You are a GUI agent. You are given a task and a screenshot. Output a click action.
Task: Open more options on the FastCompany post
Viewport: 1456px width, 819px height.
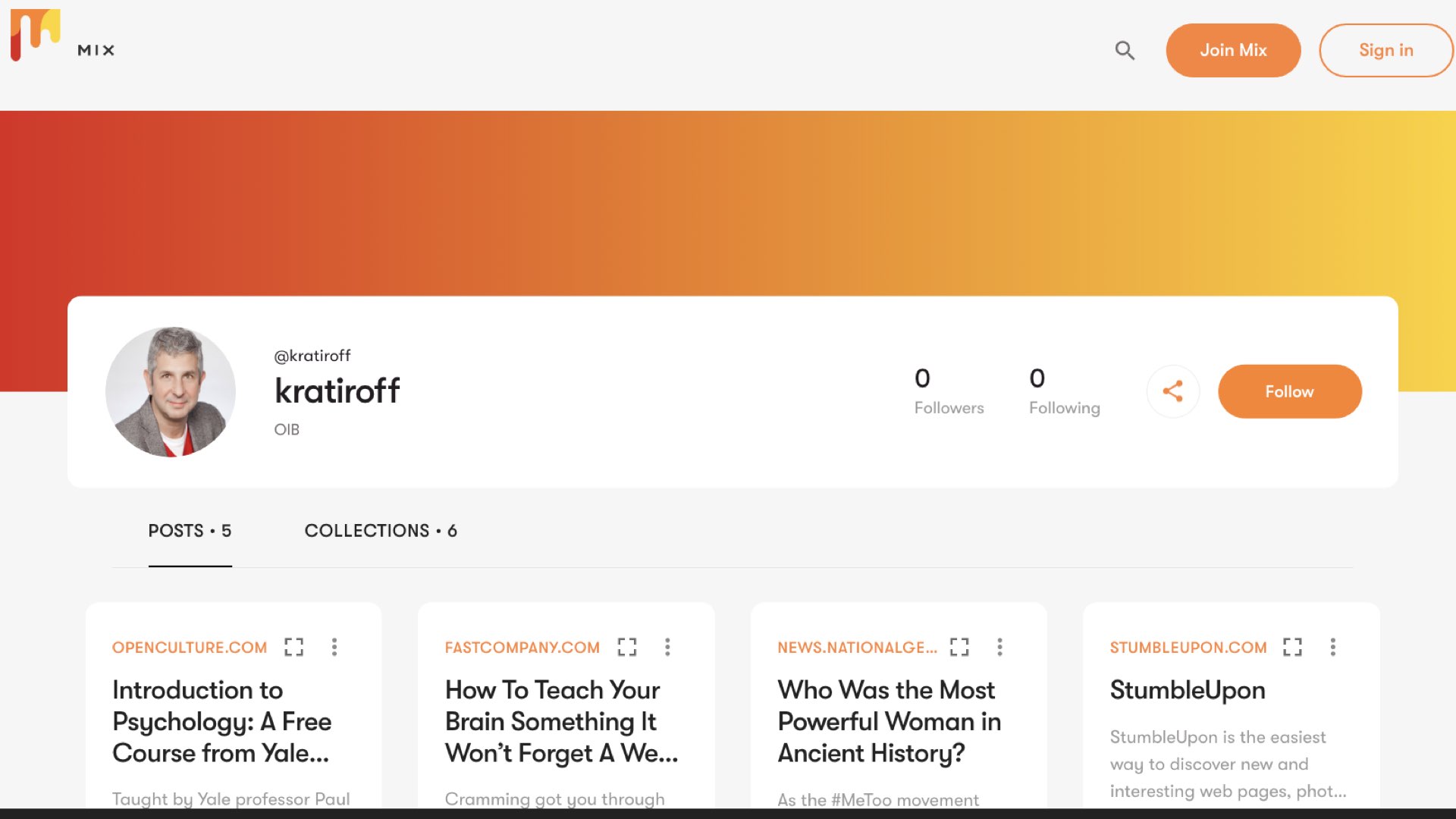point(667,647)
